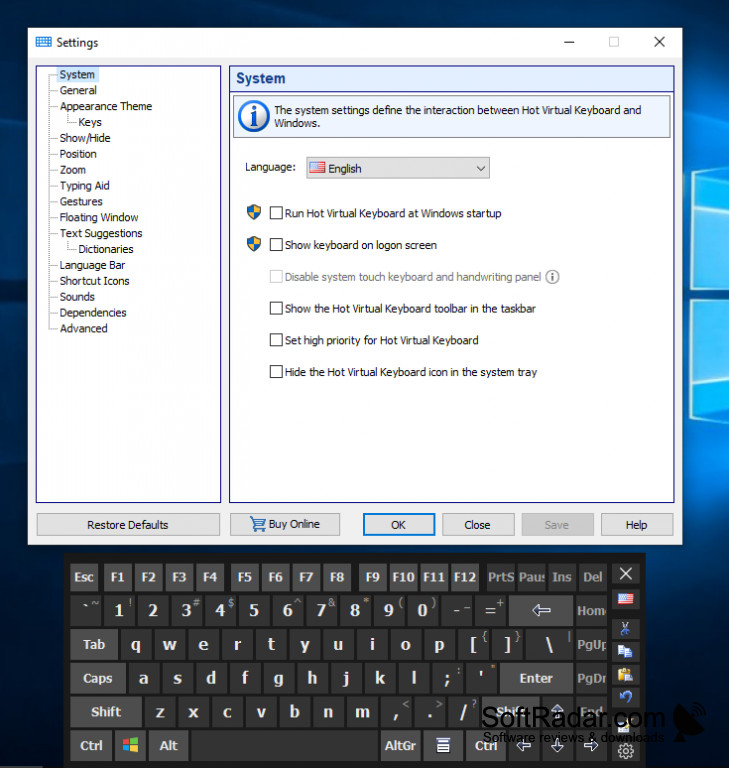Tap the spacebar on virtual keyboard
This screenshot has height=768, width=729.
click(x=284, y=745)
